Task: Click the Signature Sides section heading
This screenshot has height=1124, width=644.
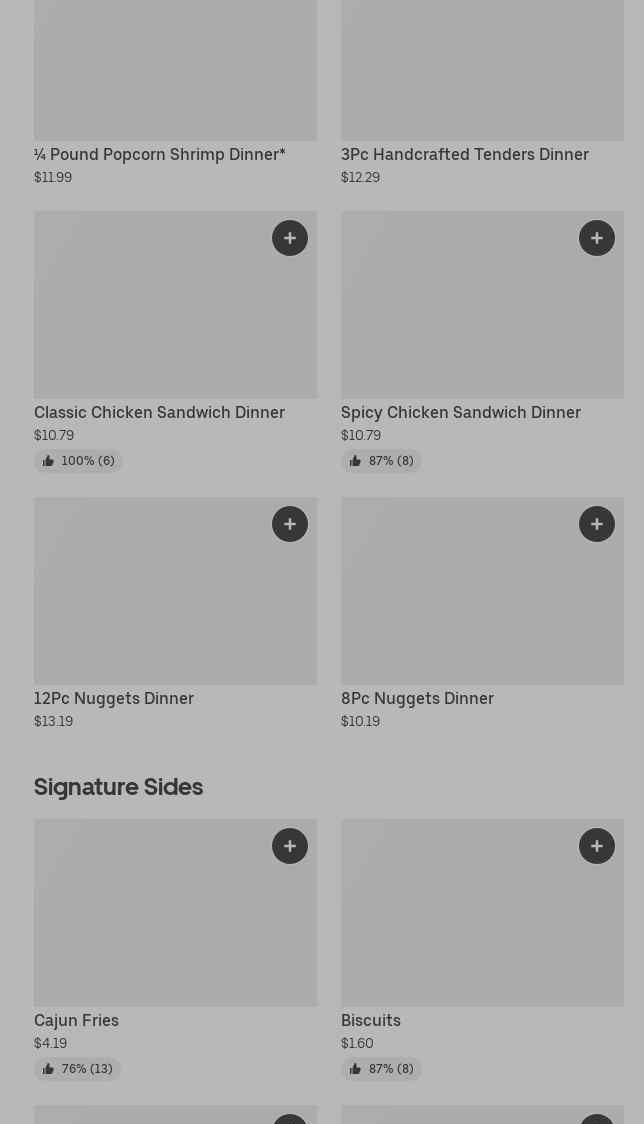Action: tap(118, 787)
